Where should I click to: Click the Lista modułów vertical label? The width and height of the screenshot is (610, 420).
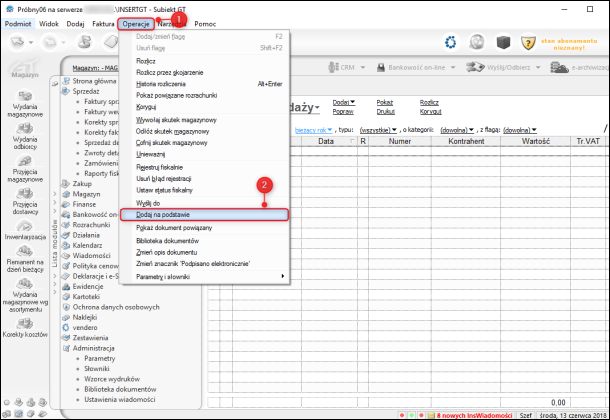pyautogui.click(x=54, y=243)
